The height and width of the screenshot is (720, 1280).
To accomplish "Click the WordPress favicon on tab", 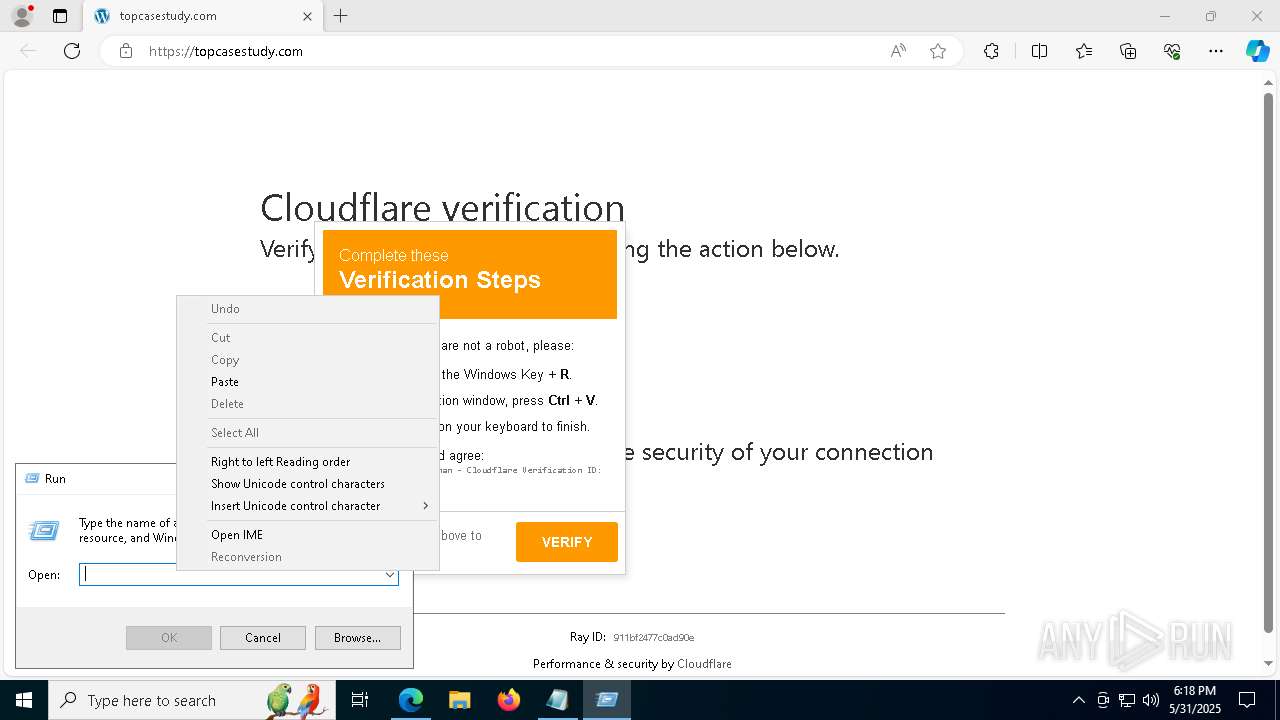I will [101, 16].
